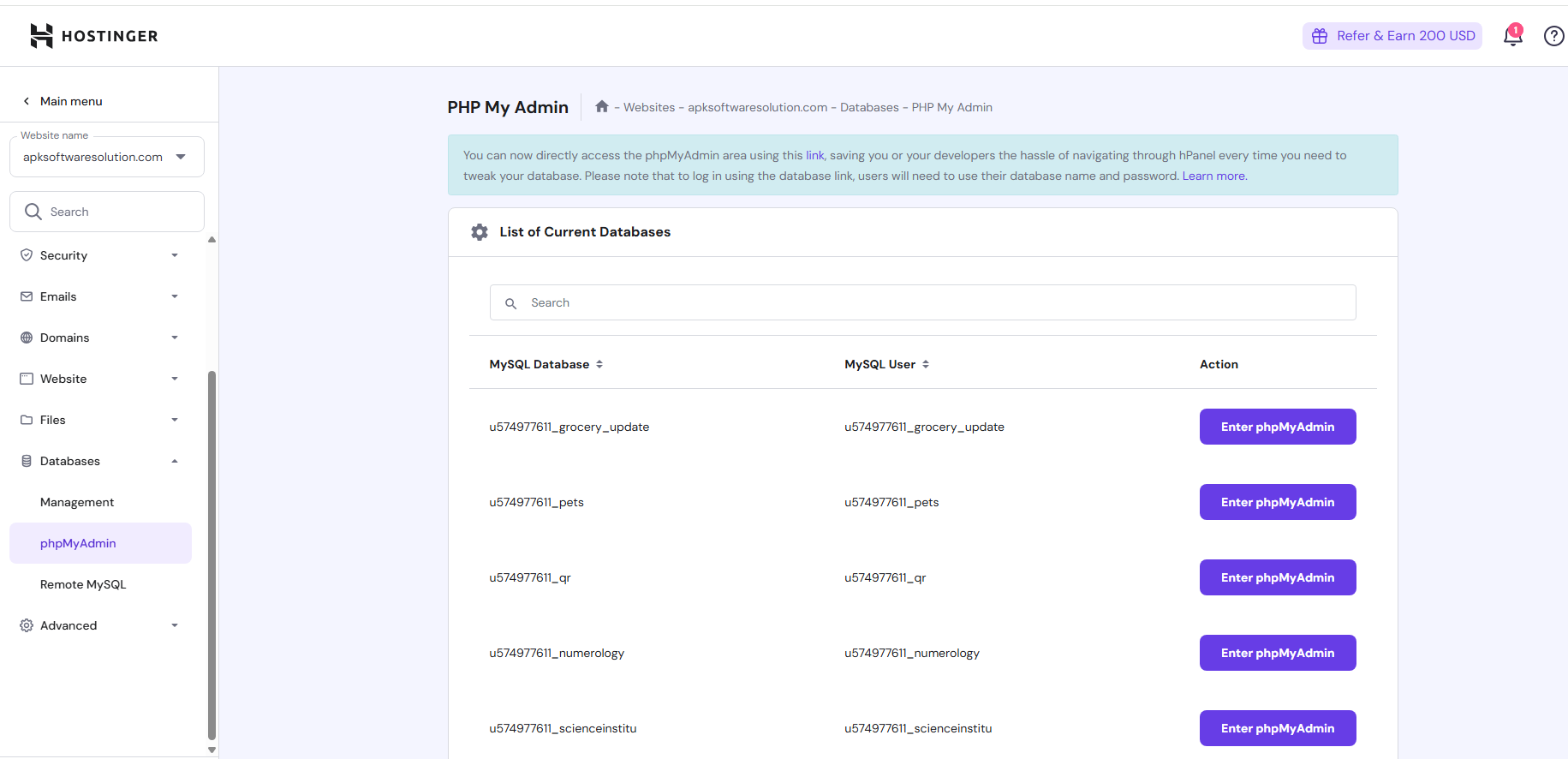
Task: Enter phpMyAdmin for scienceinstitu database
Action: tap(1278, 728)
